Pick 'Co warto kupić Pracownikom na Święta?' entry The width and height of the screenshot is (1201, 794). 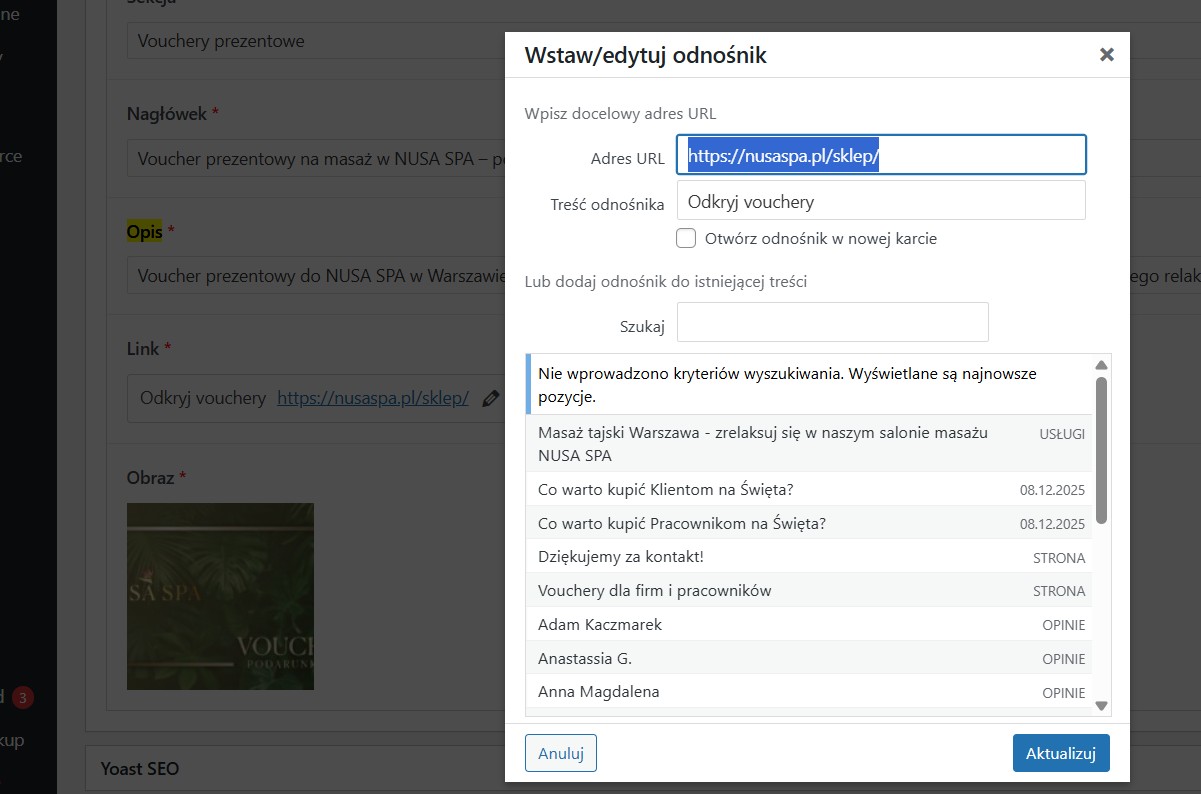[x=682, y=523]
